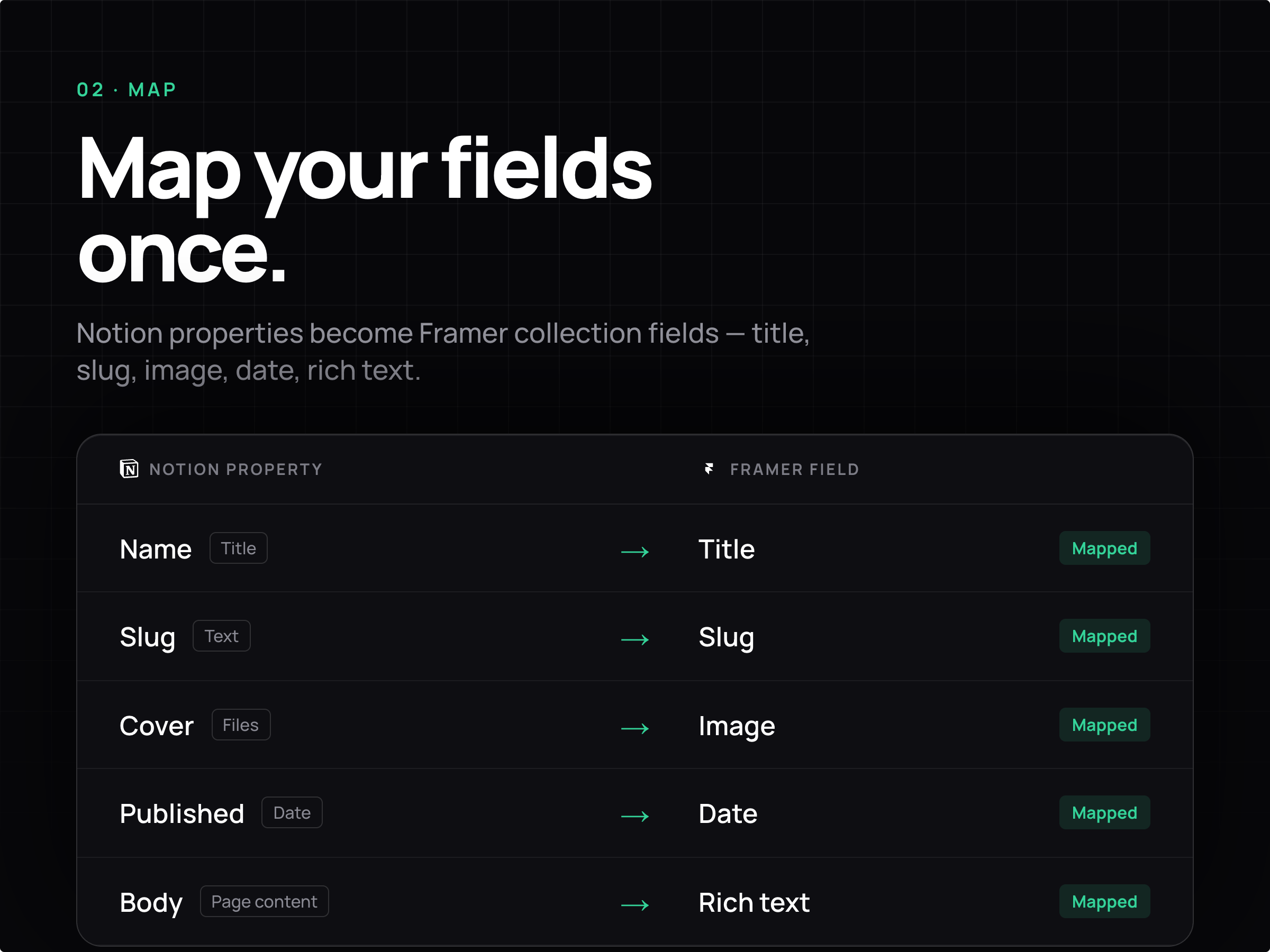The width and height of the screenshot is (1270, 952).
Task: Click the Image Framer field
Action: [737, 727]
